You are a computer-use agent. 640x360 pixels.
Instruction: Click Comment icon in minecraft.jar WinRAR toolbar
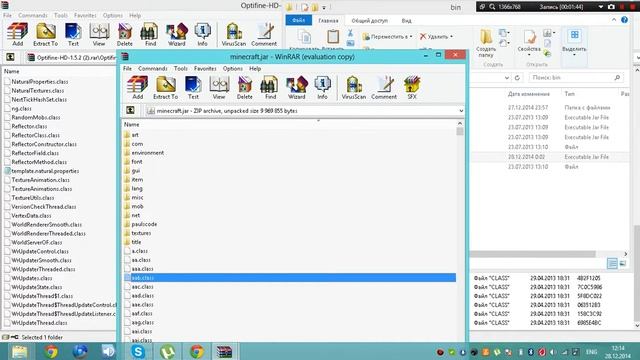tap(384, 87)
